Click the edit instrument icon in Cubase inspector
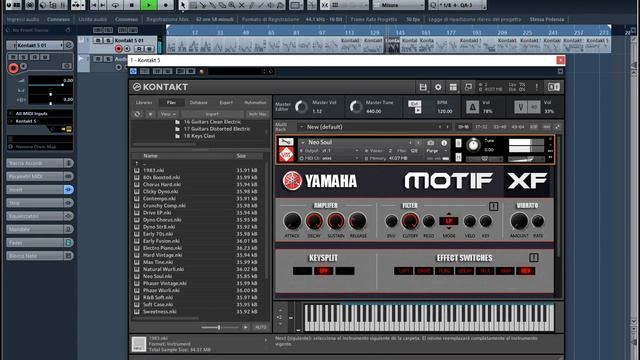The width and height of the screenshot is (640, 360). tap(69, 45)
